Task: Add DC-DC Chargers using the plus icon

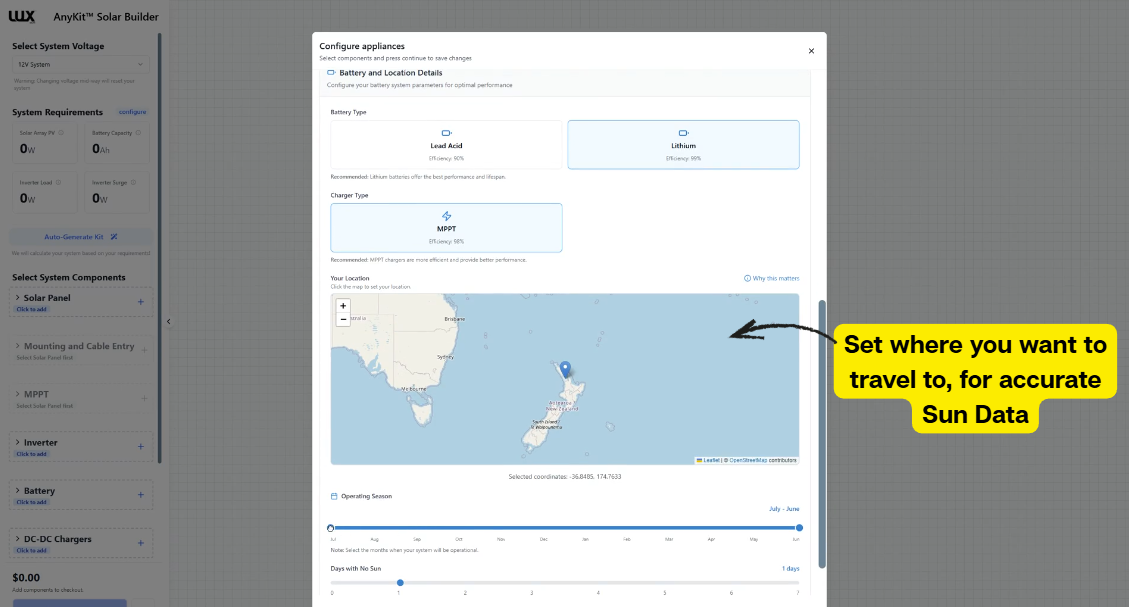Action: tap(140, 543)
